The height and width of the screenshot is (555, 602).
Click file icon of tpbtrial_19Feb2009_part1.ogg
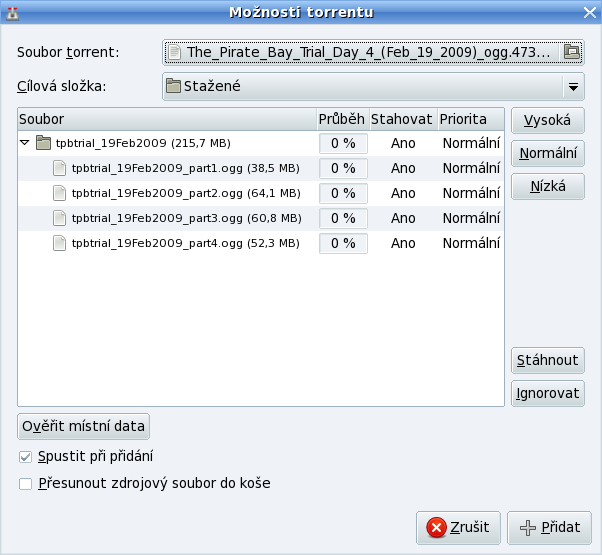click(x=59, y=168)
